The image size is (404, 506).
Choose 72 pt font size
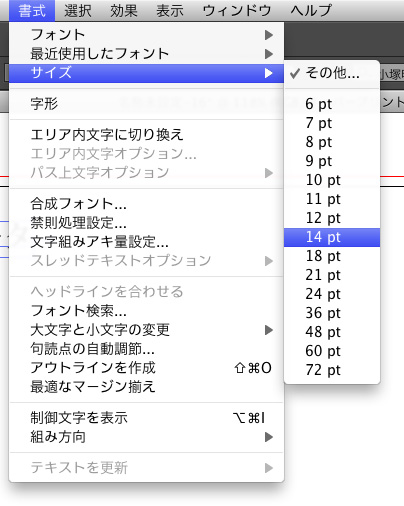click(332, 370)
